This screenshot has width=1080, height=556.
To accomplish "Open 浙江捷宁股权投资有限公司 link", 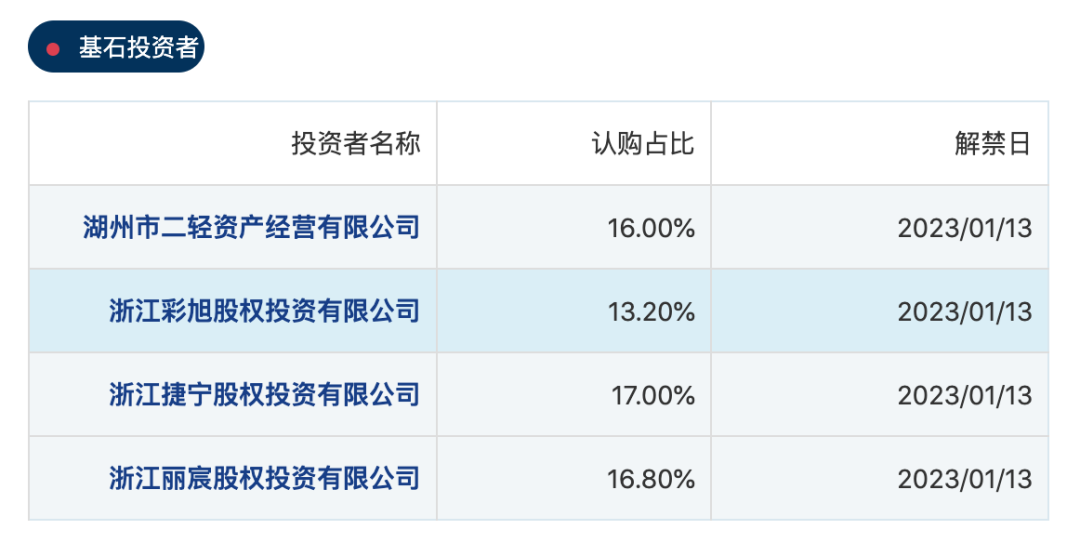I will click(264, 395).
